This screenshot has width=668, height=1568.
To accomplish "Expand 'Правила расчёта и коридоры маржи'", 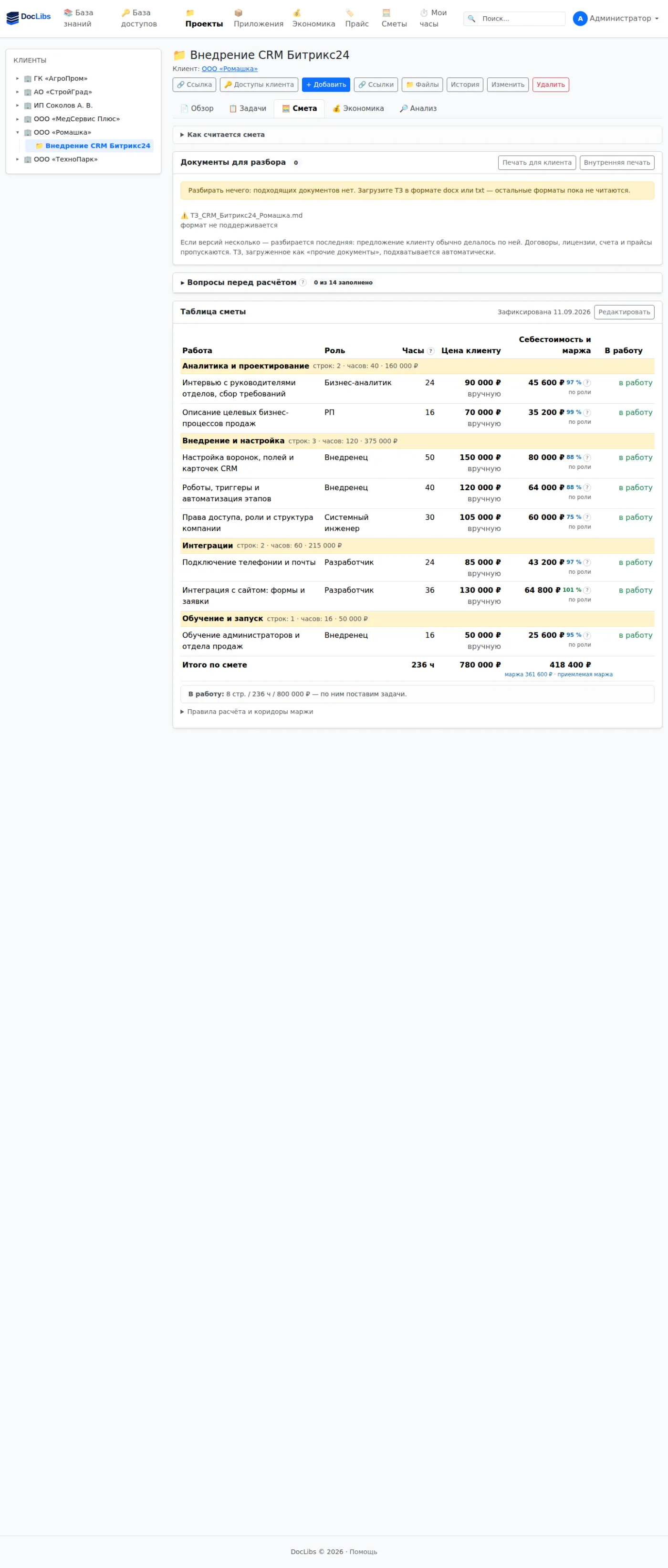I will coord(246,712).
